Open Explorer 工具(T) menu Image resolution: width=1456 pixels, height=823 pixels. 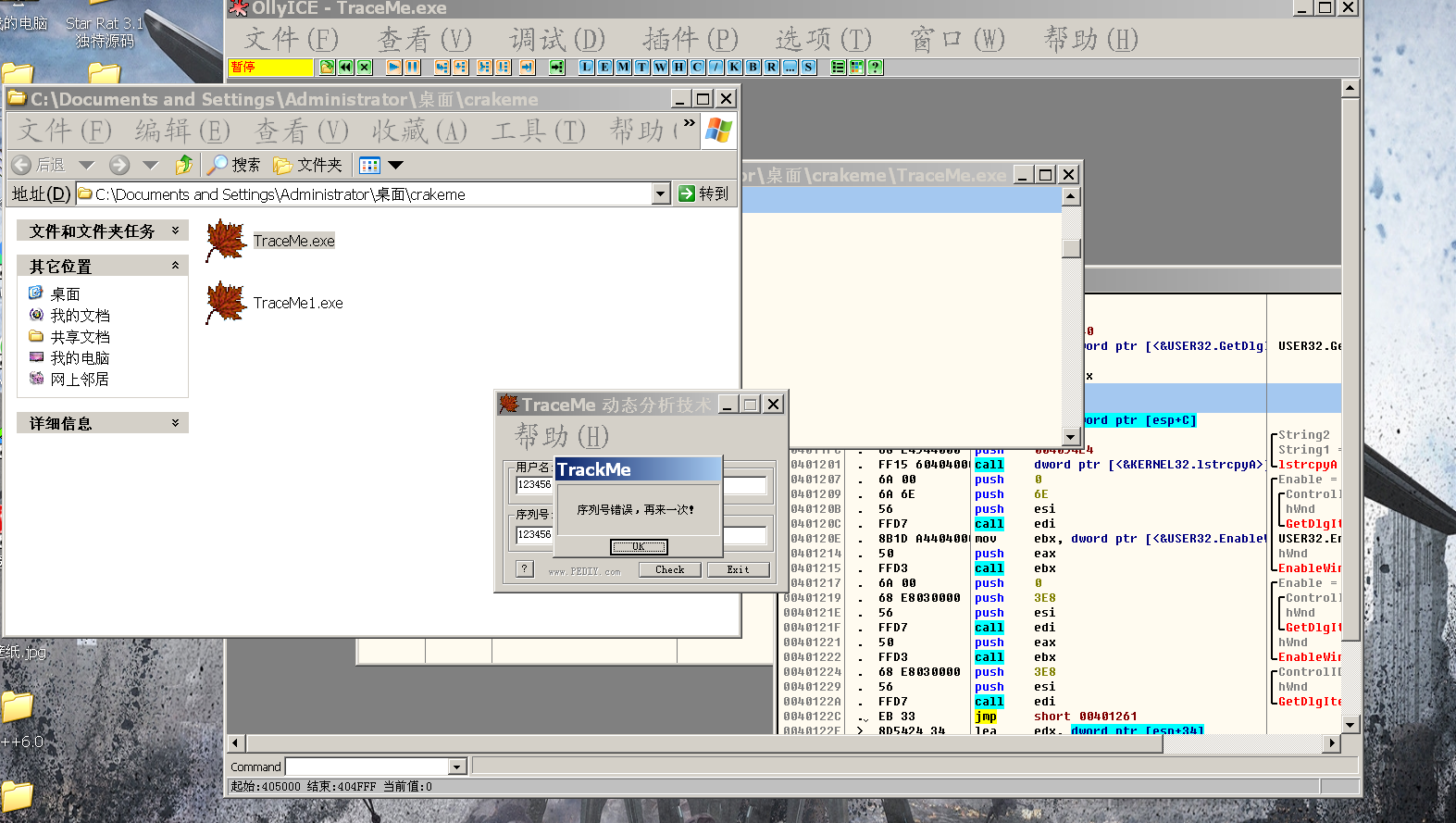tap(539, 131)
